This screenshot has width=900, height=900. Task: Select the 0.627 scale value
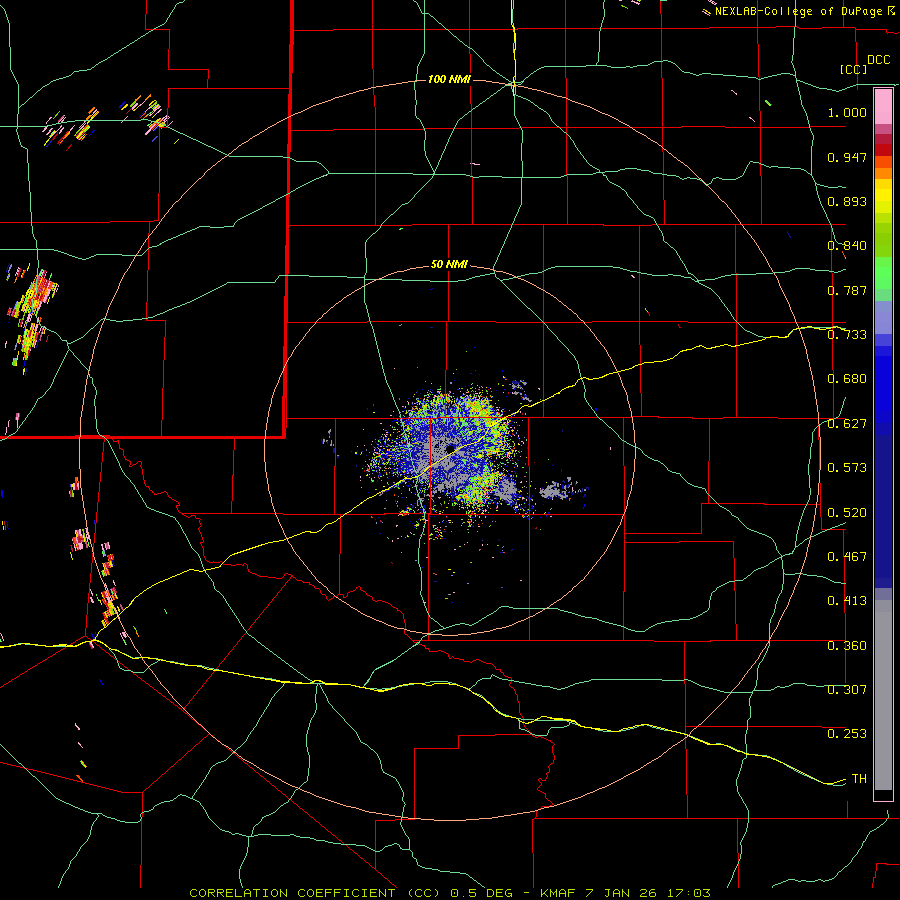847,424
